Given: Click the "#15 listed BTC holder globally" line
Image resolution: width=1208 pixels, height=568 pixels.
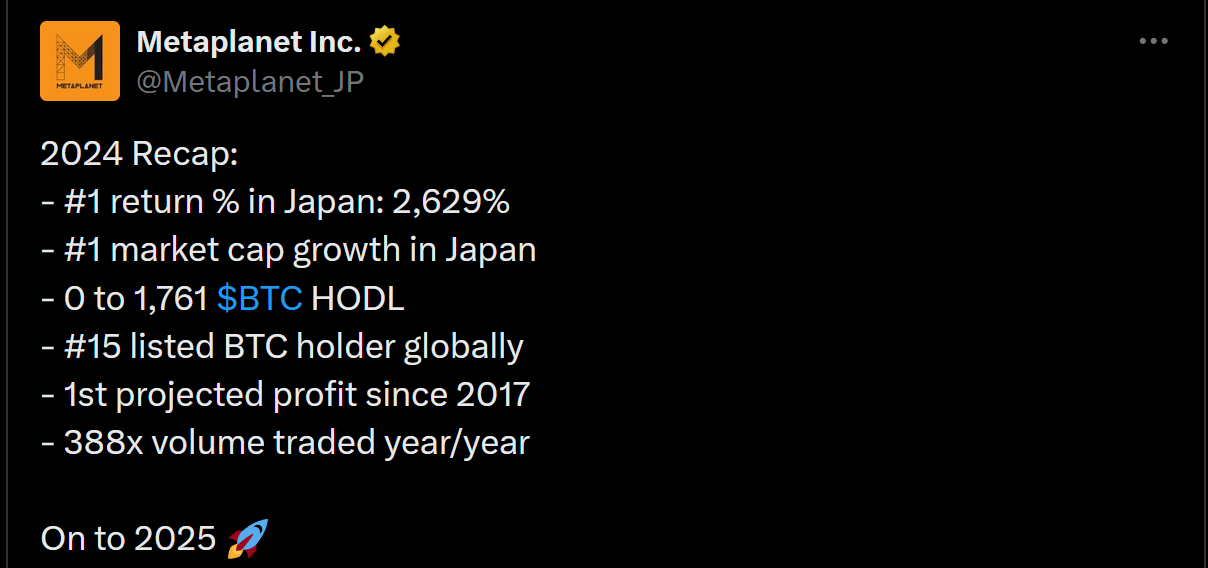Looking at the screenshot, I should pyautogui.click(x=282, y=346).
